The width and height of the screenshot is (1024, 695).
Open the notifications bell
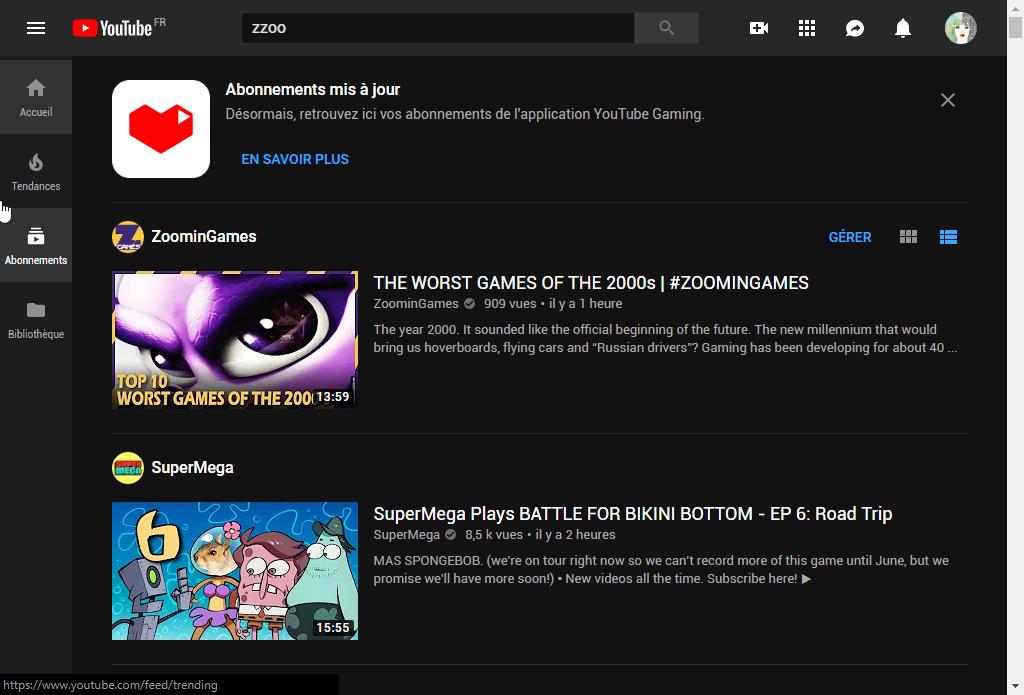pyautogui.click(x=903, y=28)
